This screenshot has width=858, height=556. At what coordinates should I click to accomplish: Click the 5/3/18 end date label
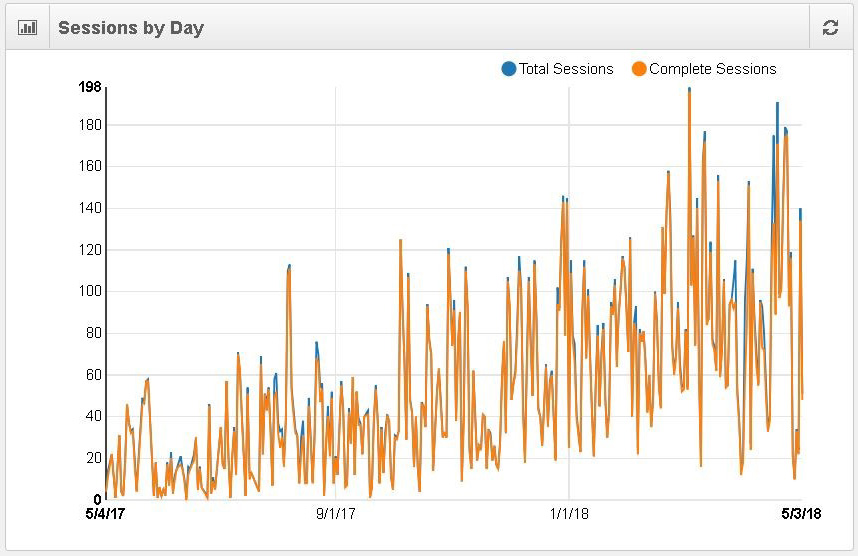click(801, 513)
